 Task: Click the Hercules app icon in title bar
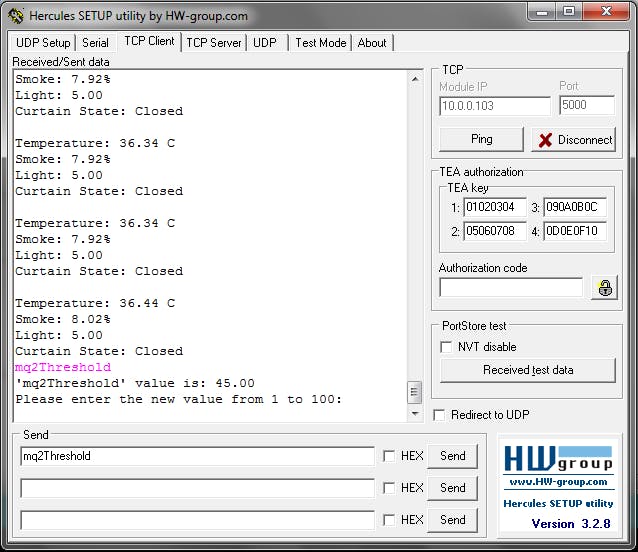tap(16, 16)
